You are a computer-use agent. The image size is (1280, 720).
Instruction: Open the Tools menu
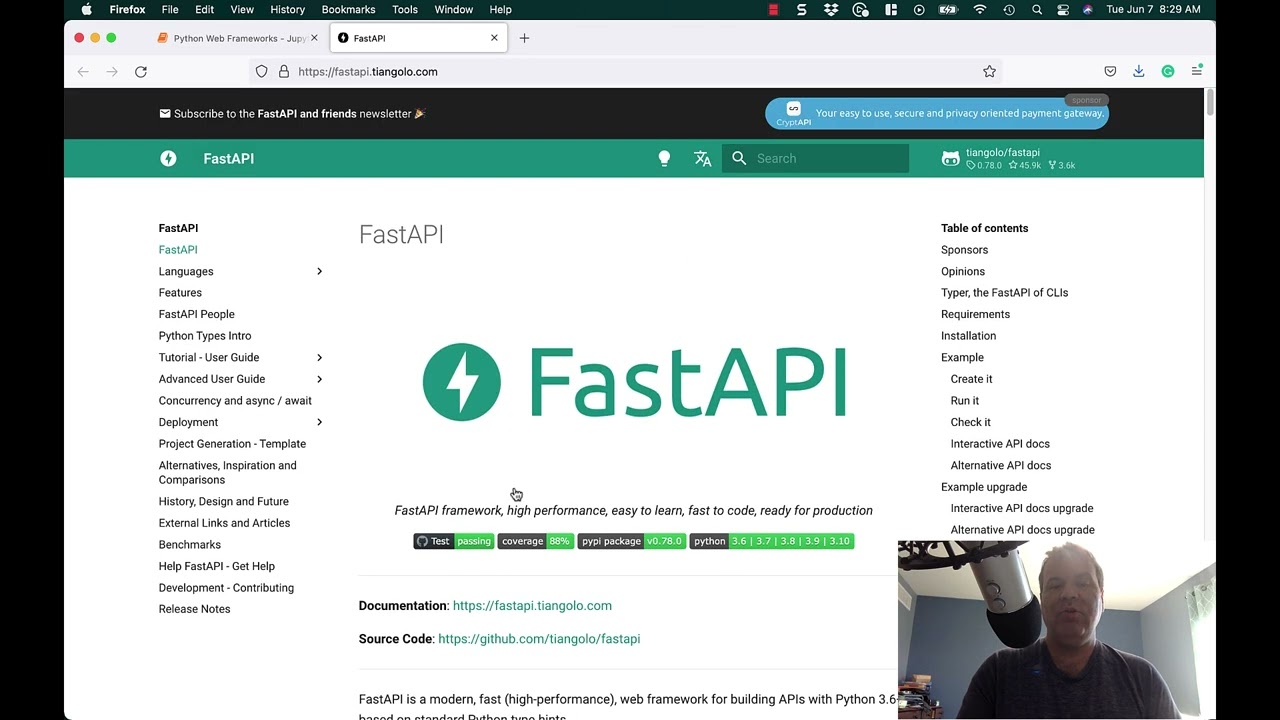[x=405, y=10]
